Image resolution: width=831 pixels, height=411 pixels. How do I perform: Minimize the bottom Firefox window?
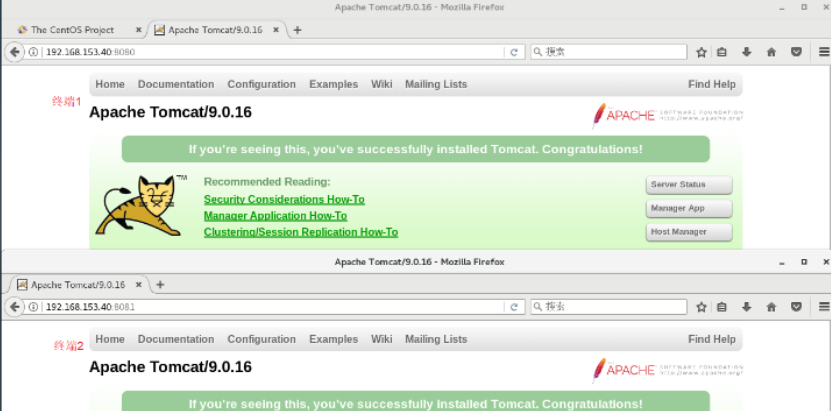782,262
